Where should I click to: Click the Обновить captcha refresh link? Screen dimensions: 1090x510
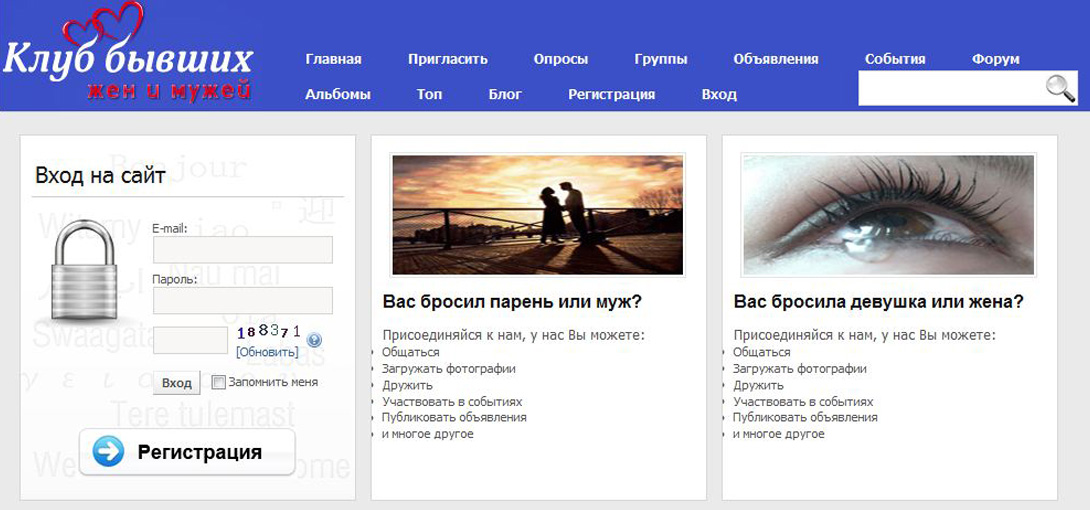(x=267, y=352)
